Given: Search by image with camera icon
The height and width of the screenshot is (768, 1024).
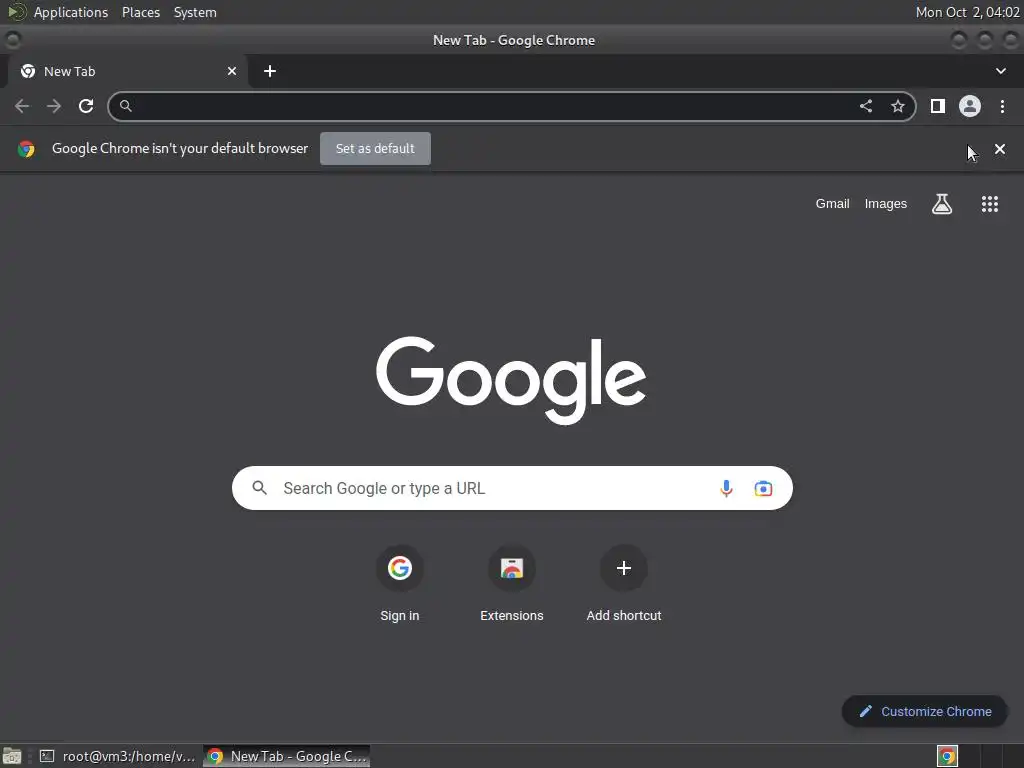Looking at the screenshot, I should tap(763, 488).
